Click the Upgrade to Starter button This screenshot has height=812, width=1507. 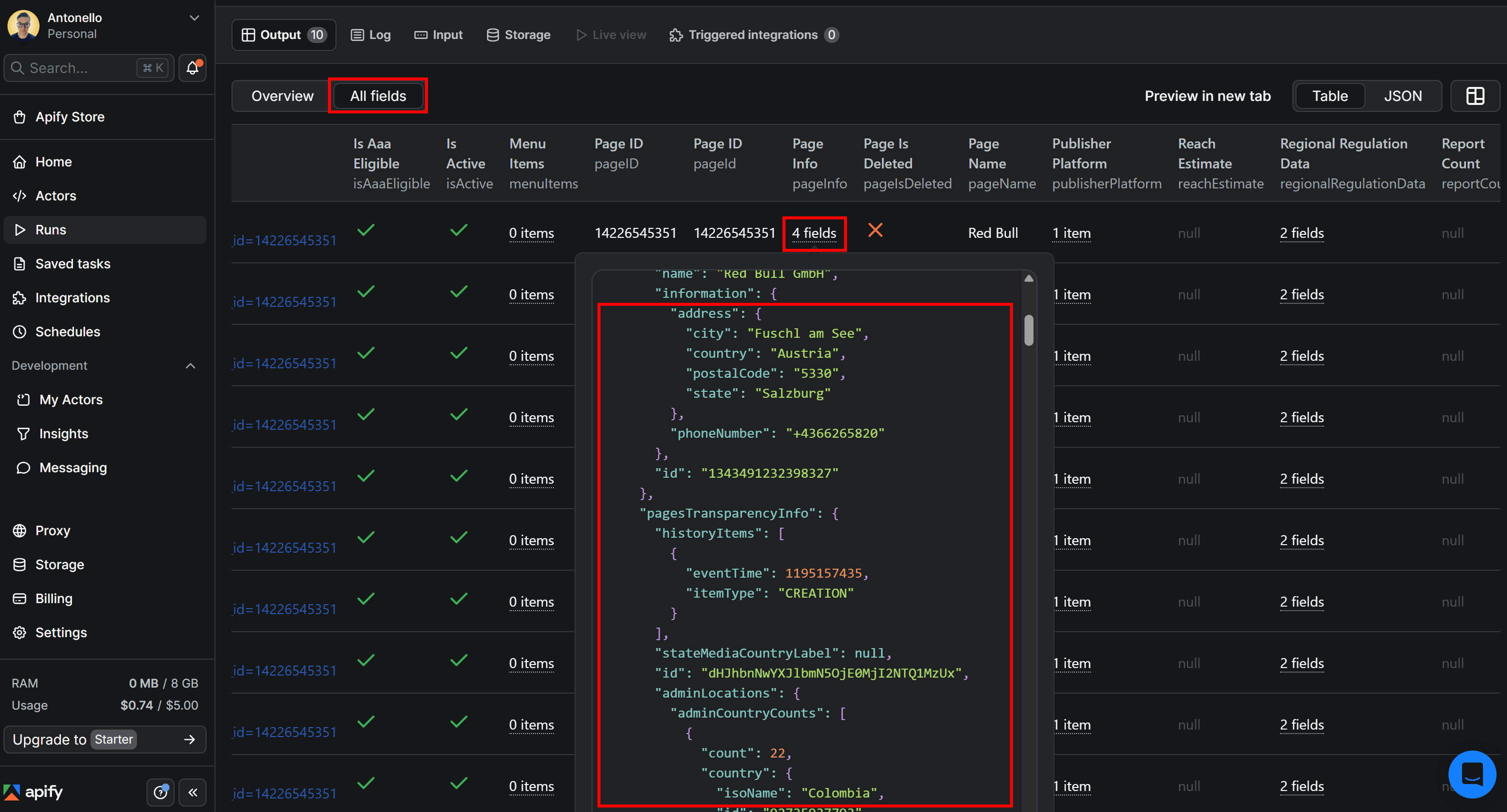click(x=104, y=739)
